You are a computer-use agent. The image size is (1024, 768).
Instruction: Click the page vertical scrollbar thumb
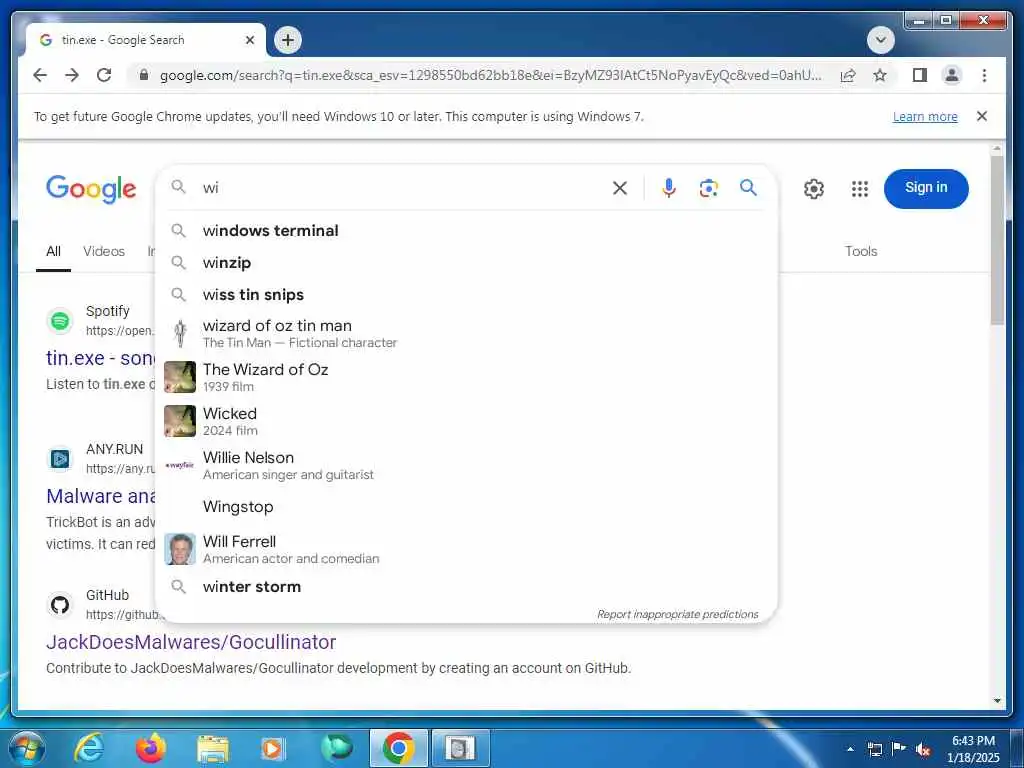pyautogui.click(x=997, y=240)
